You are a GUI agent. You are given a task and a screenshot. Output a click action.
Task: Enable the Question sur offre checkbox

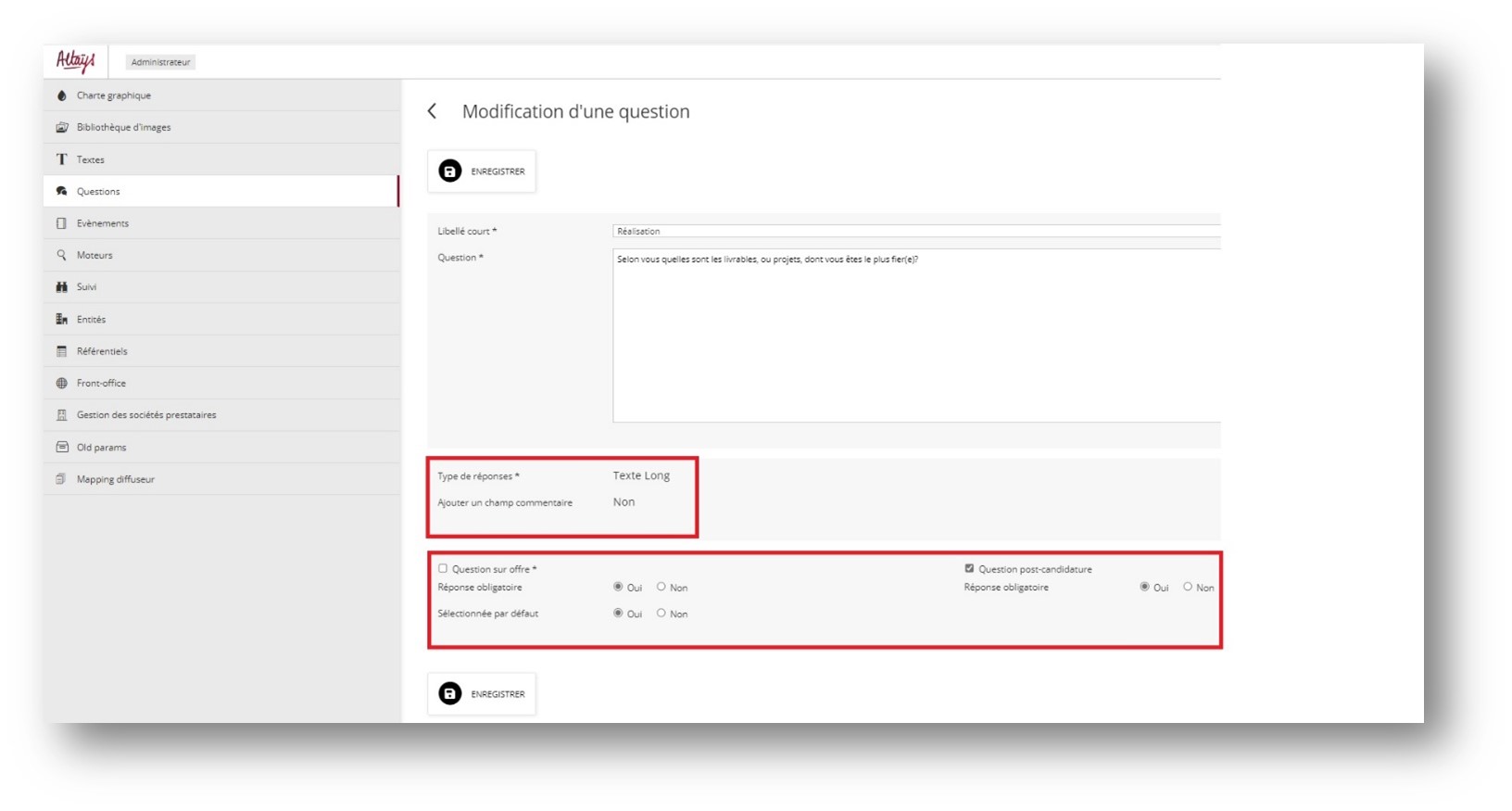click(x=443, y=568)
